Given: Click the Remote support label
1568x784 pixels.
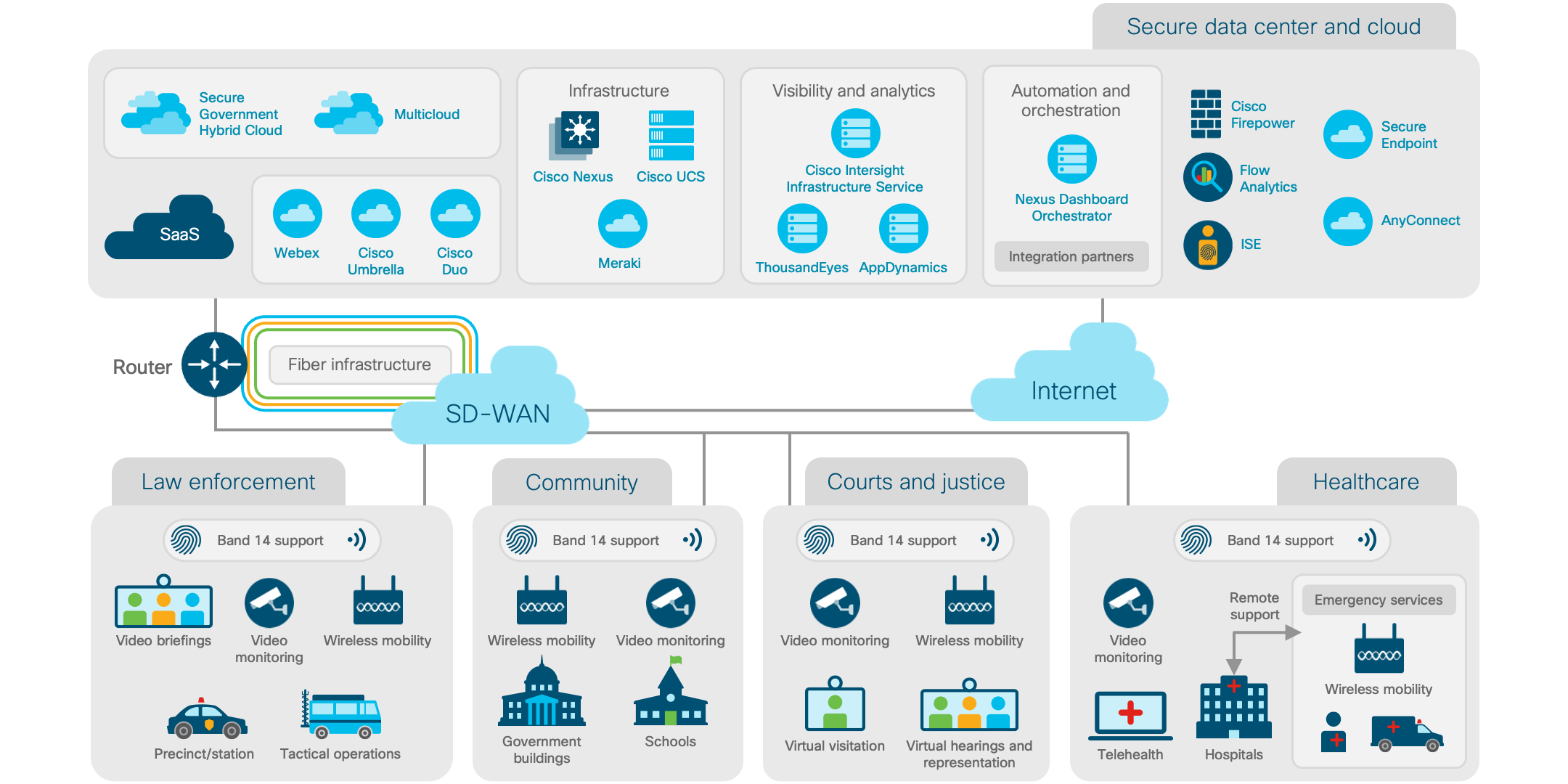Looking at the screenshot, I should [x=1254, y=606].
